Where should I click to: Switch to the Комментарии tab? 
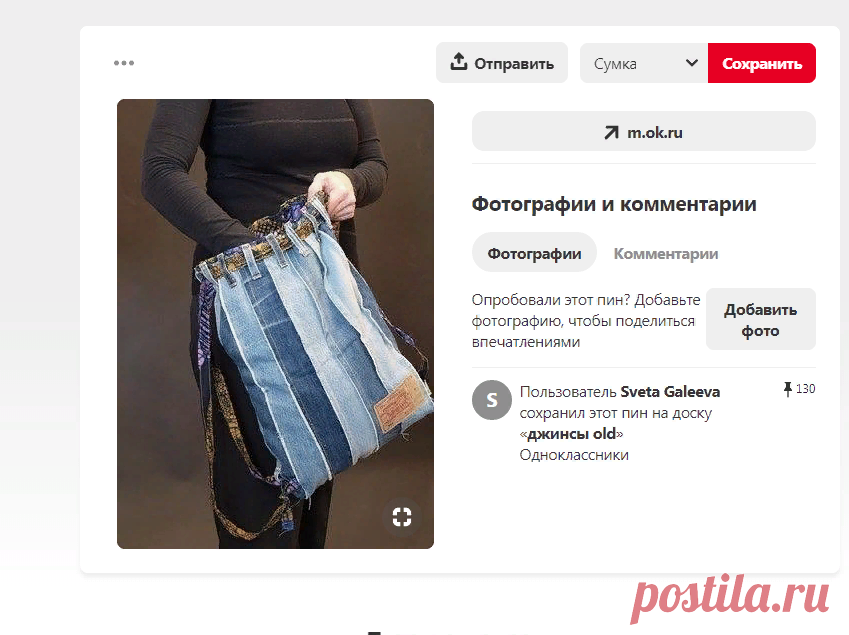point(665,253)
